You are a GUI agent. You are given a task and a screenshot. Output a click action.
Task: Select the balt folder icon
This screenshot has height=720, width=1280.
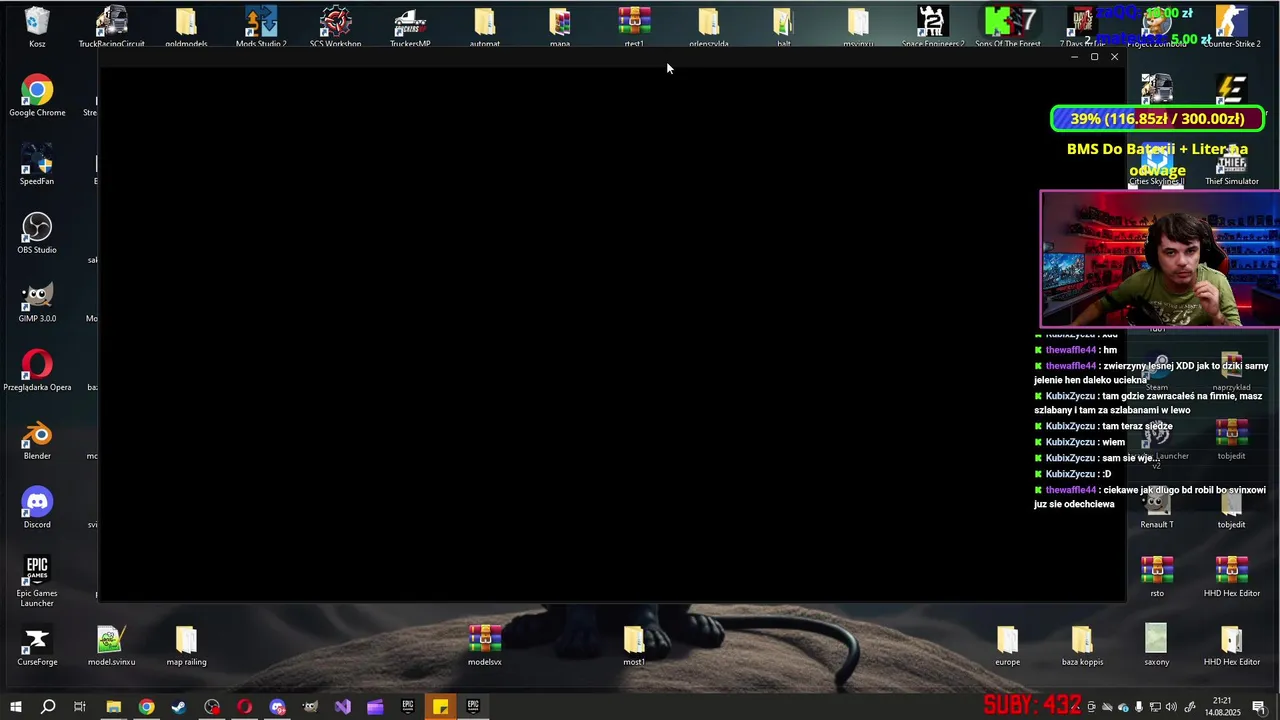pos(783,27)
